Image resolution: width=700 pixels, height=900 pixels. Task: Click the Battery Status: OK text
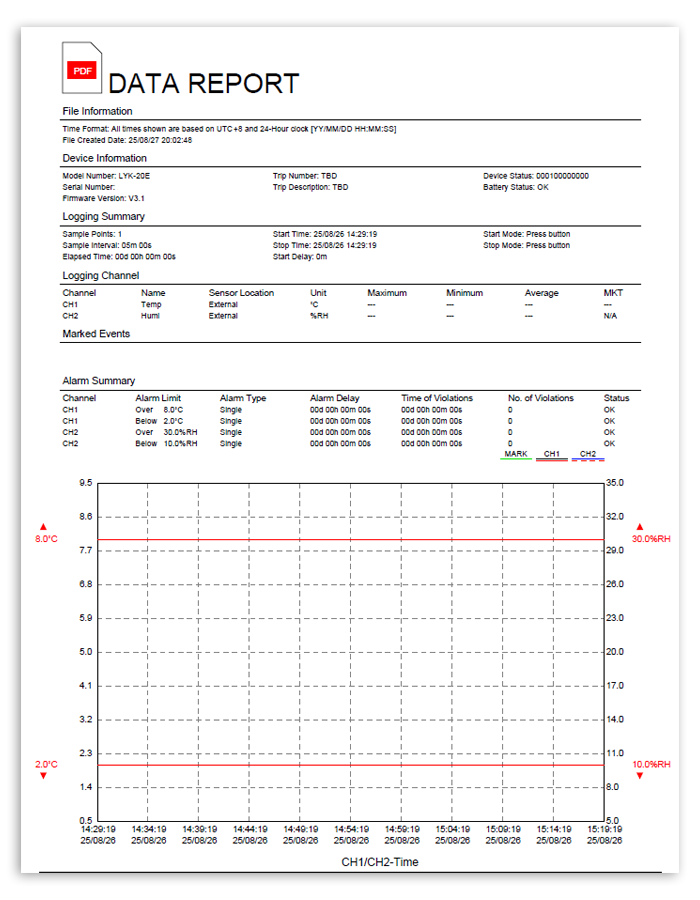click(516, 187)
